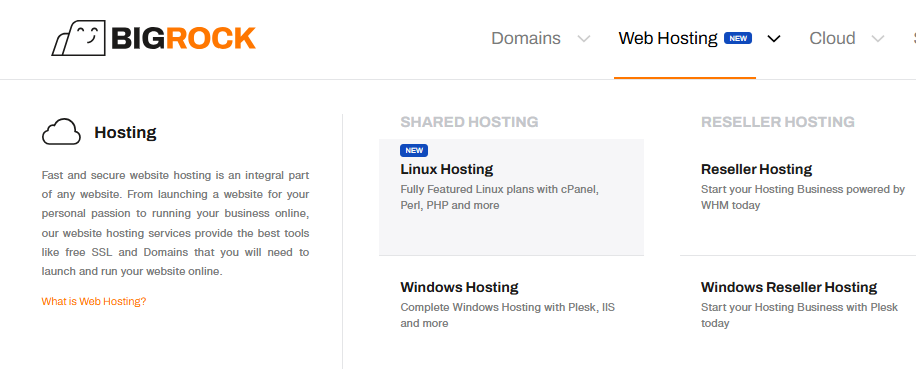Open the Cloud menu
The width and height of the screenshot is (916, 369).
tap(832, 39)
